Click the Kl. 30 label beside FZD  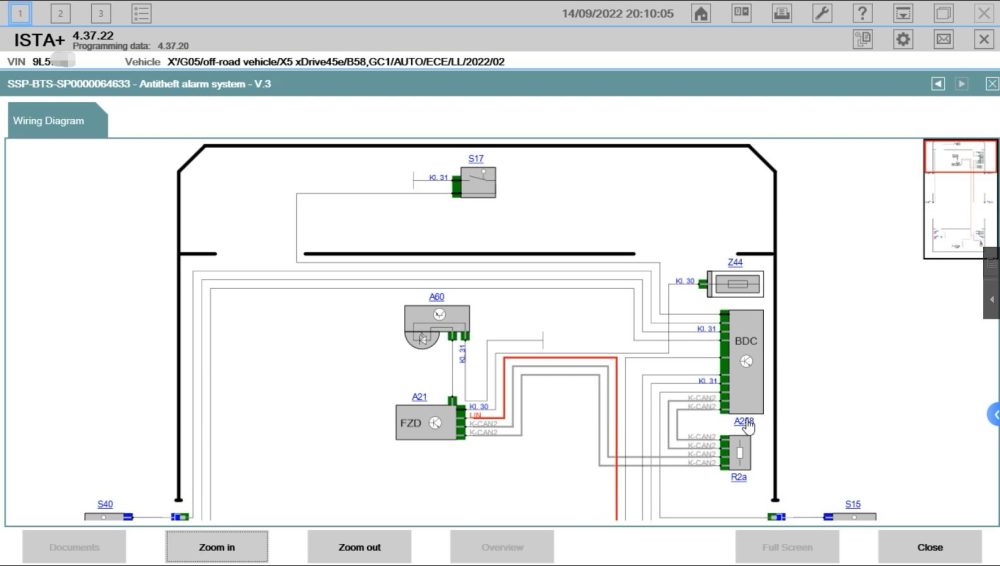479,406
